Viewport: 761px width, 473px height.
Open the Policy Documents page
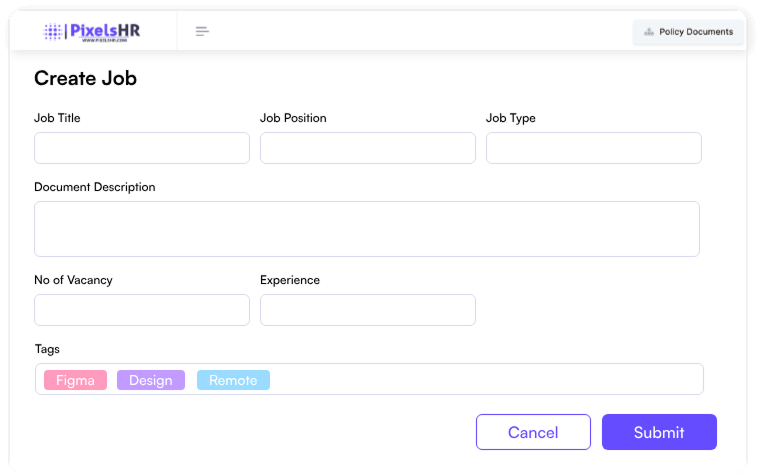pyautogui.click(x=689, y=32)
